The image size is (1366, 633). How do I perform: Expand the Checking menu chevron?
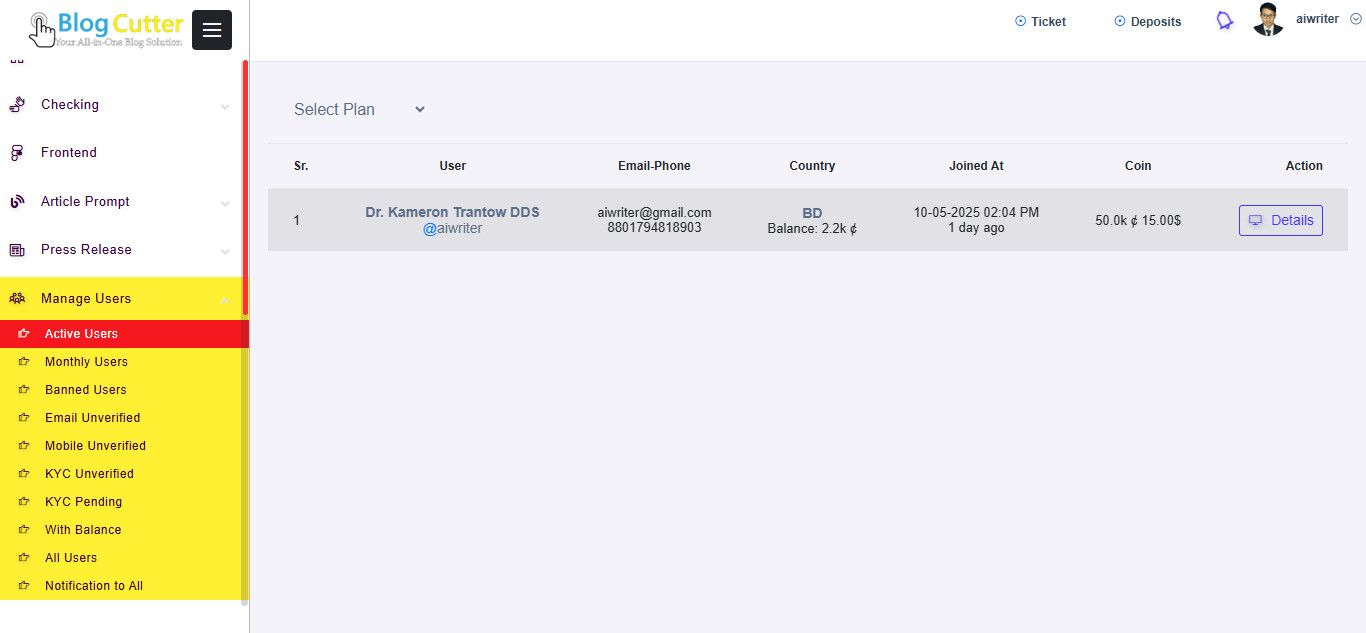pyautogui.click(x=225, y=106)
